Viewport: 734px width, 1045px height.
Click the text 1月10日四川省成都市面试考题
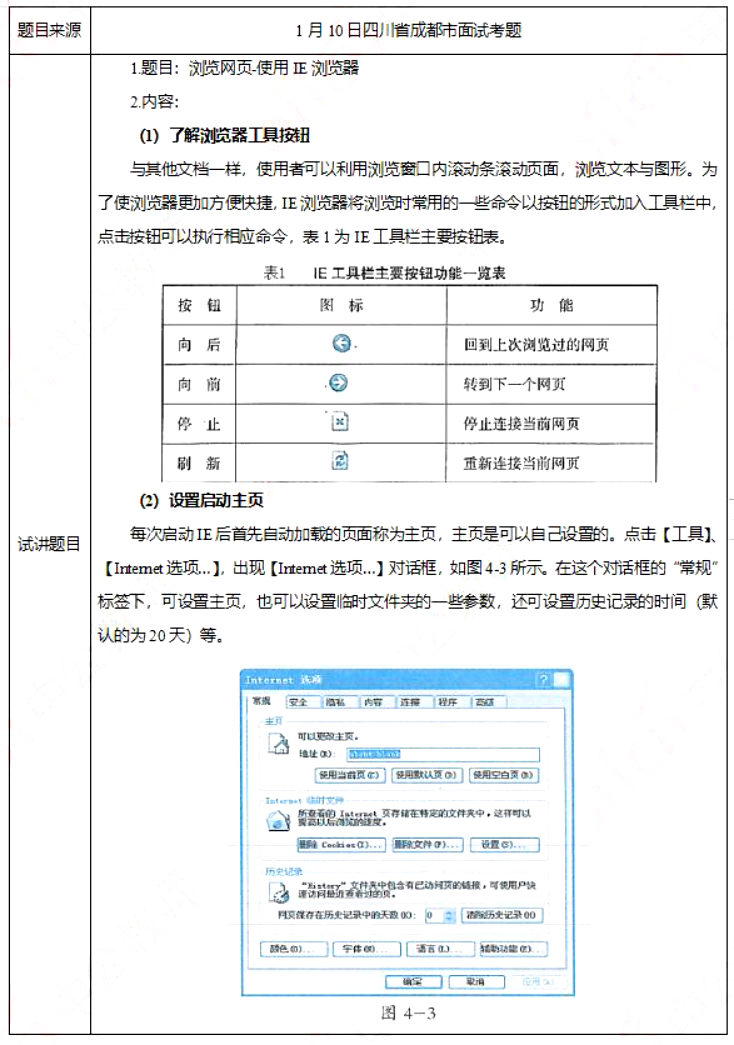tap(408, 30)
